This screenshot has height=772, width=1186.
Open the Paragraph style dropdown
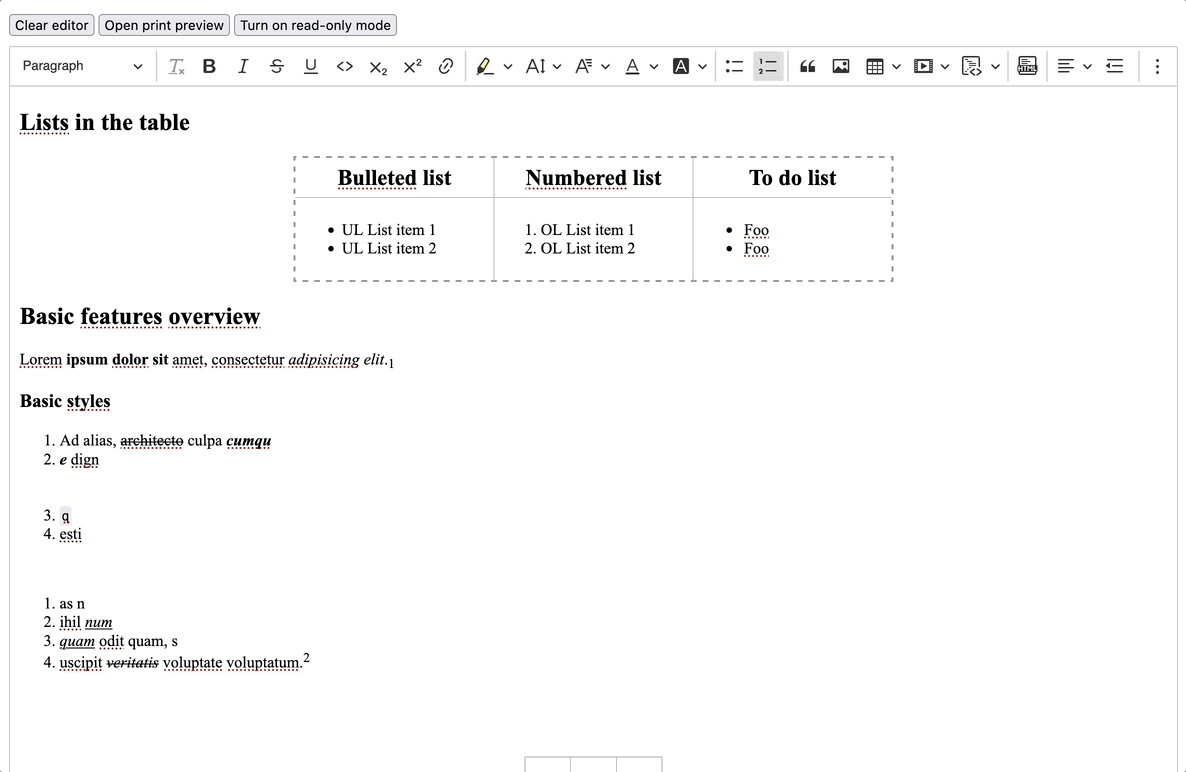point(80,66)
